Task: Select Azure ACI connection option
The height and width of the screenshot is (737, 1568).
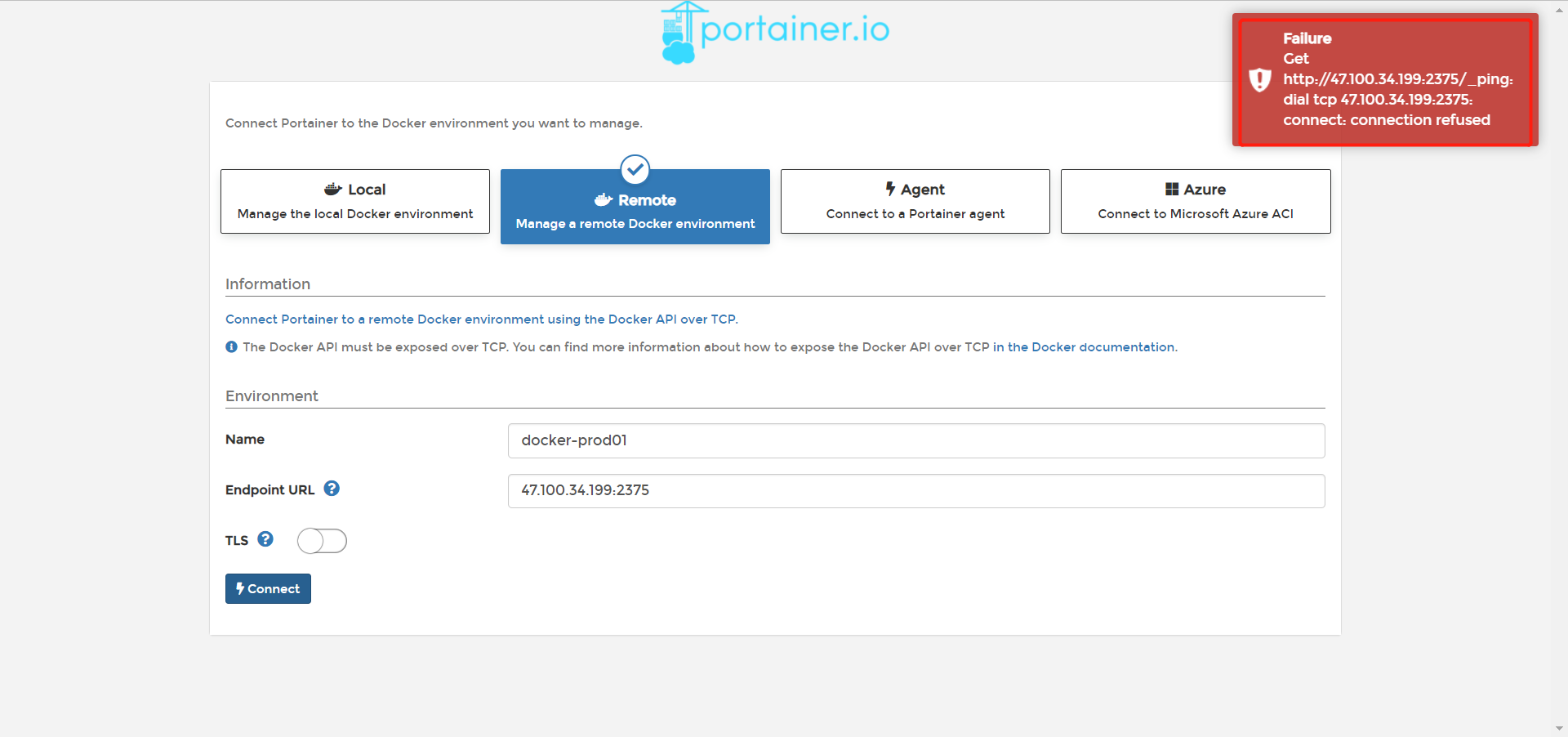Action: (1196, 201)
